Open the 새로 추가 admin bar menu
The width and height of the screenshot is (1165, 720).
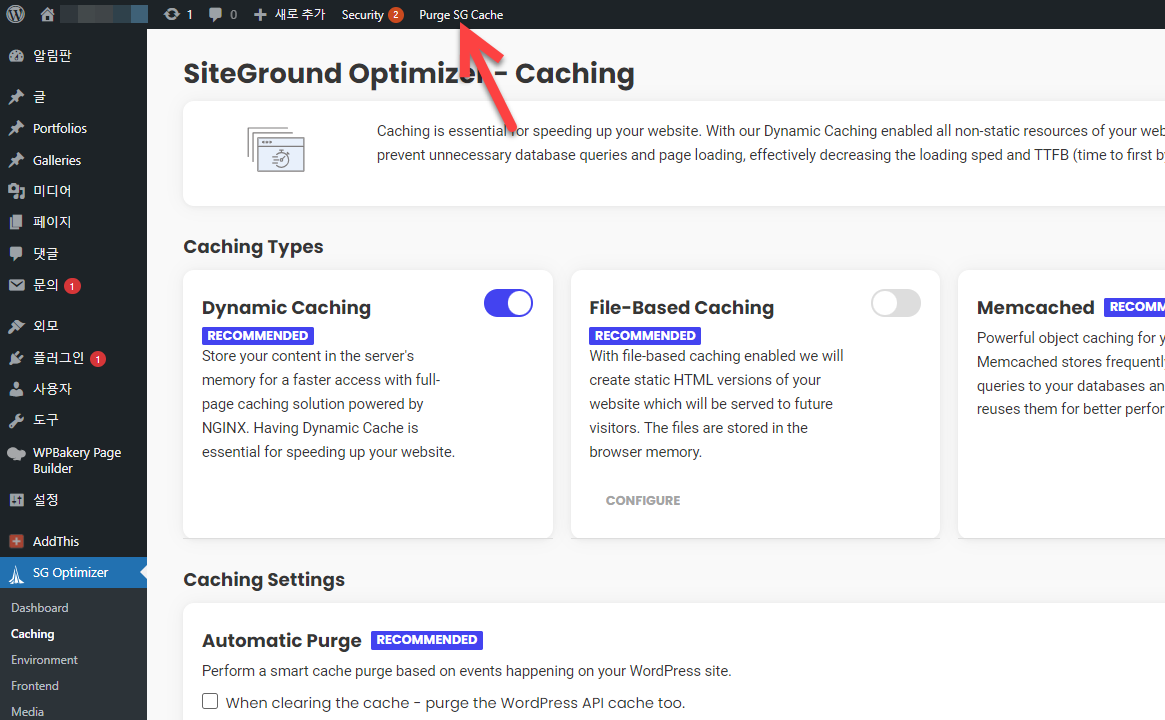[x=290, y=14]
